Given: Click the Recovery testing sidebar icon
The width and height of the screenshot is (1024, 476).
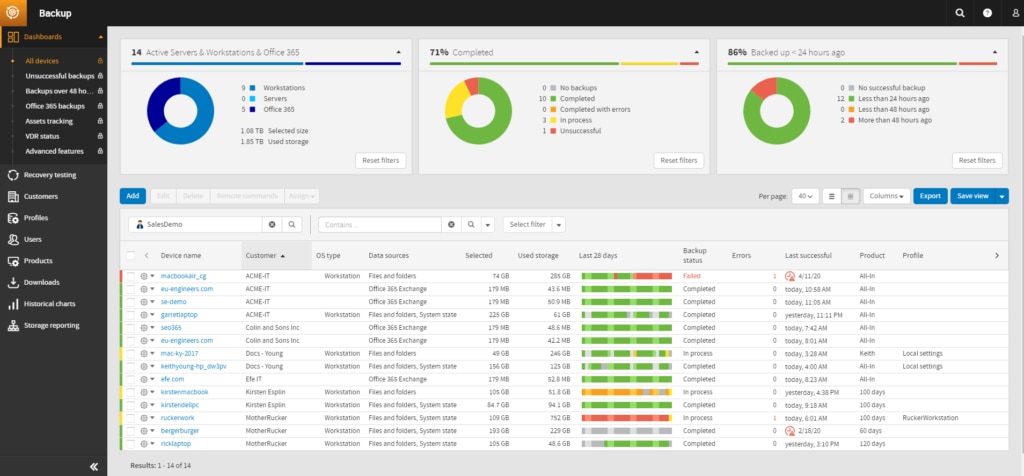Looking at the screenshot, I should [12, 175].
